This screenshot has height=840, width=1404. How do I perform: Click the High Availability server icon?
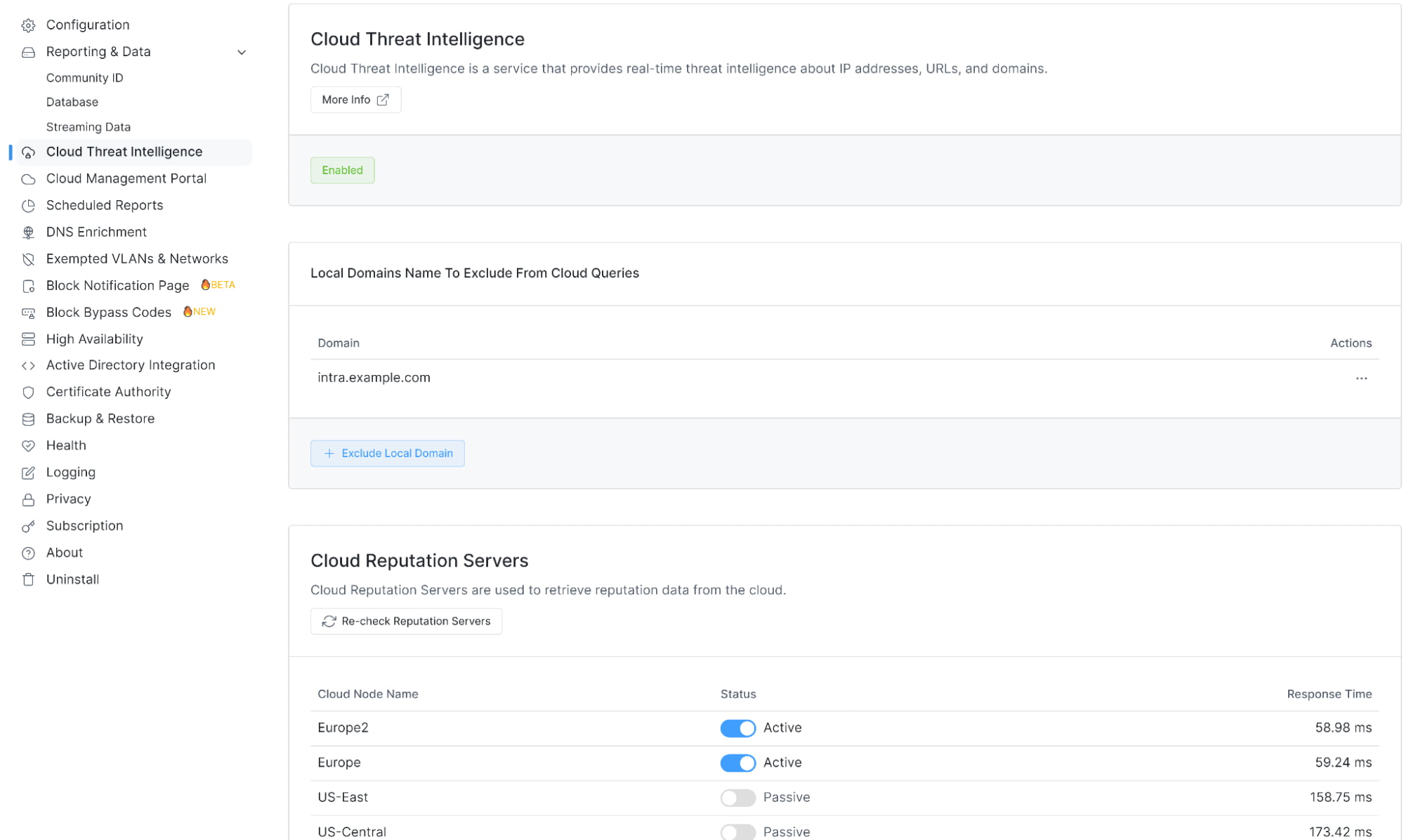coord(28,339)
